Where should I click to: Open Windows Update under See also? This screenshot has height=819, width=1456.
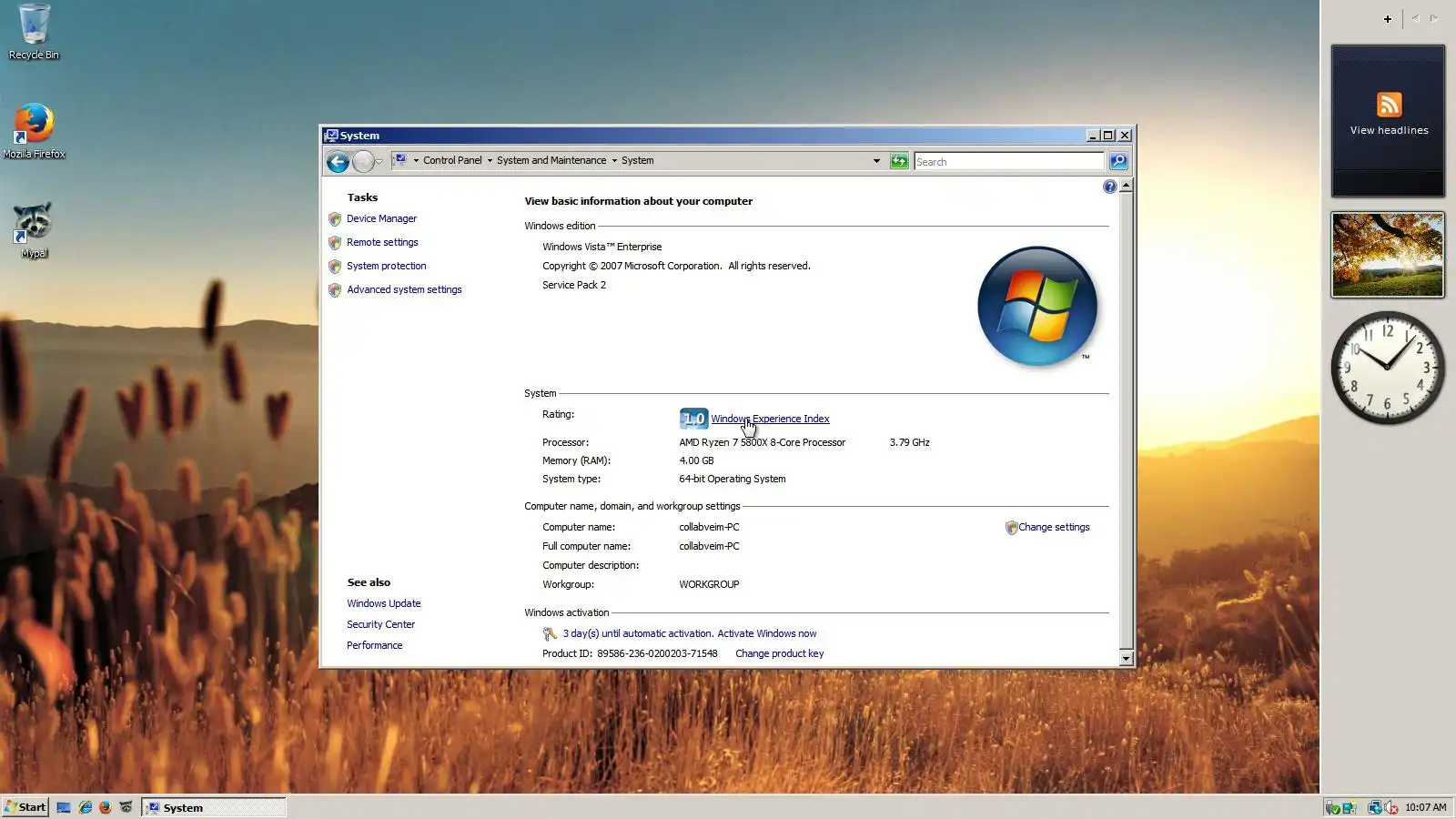click(x=383, y=604)
